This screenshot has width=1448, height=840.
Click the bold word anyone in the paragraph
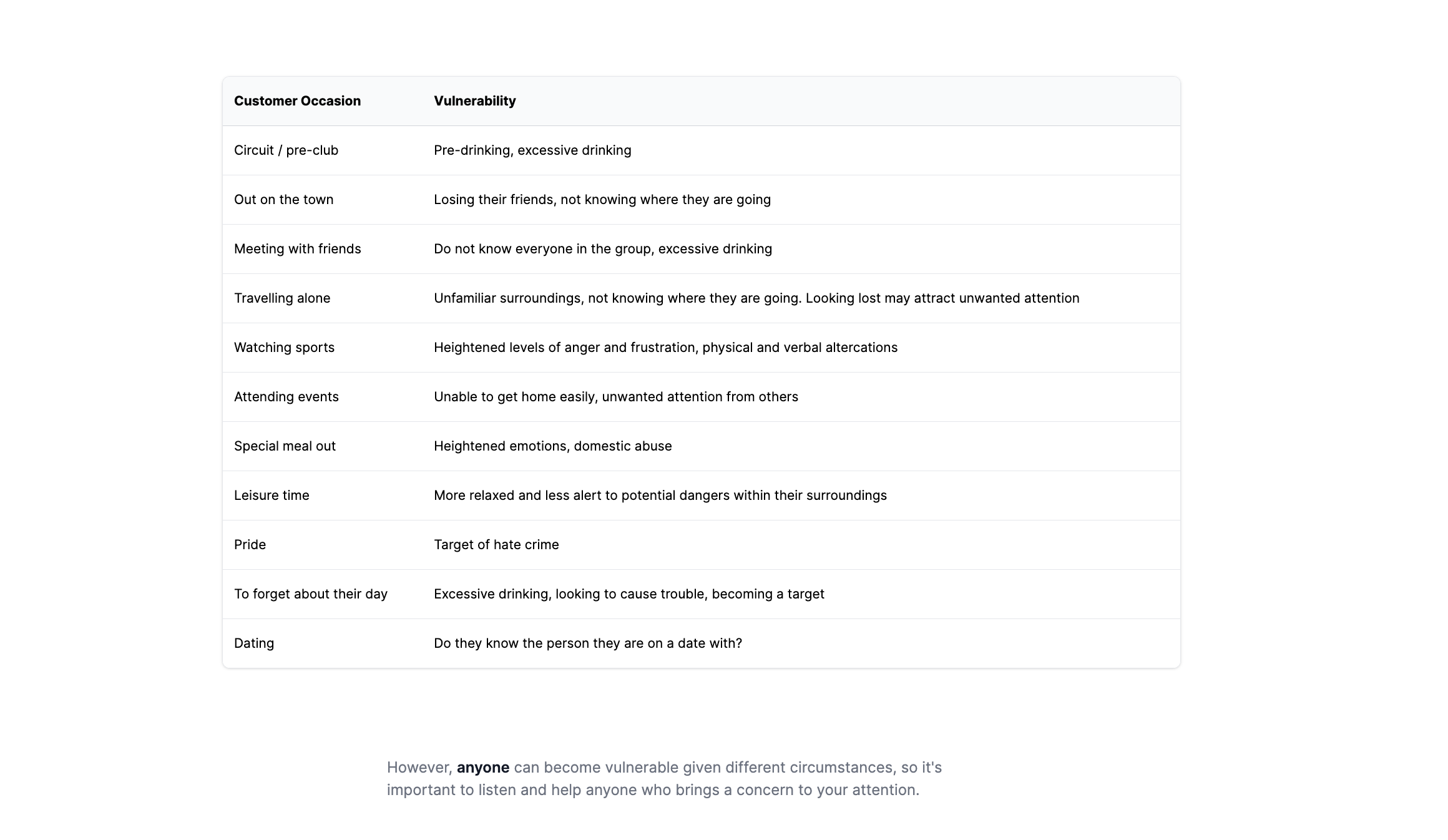tap(482, 768)
